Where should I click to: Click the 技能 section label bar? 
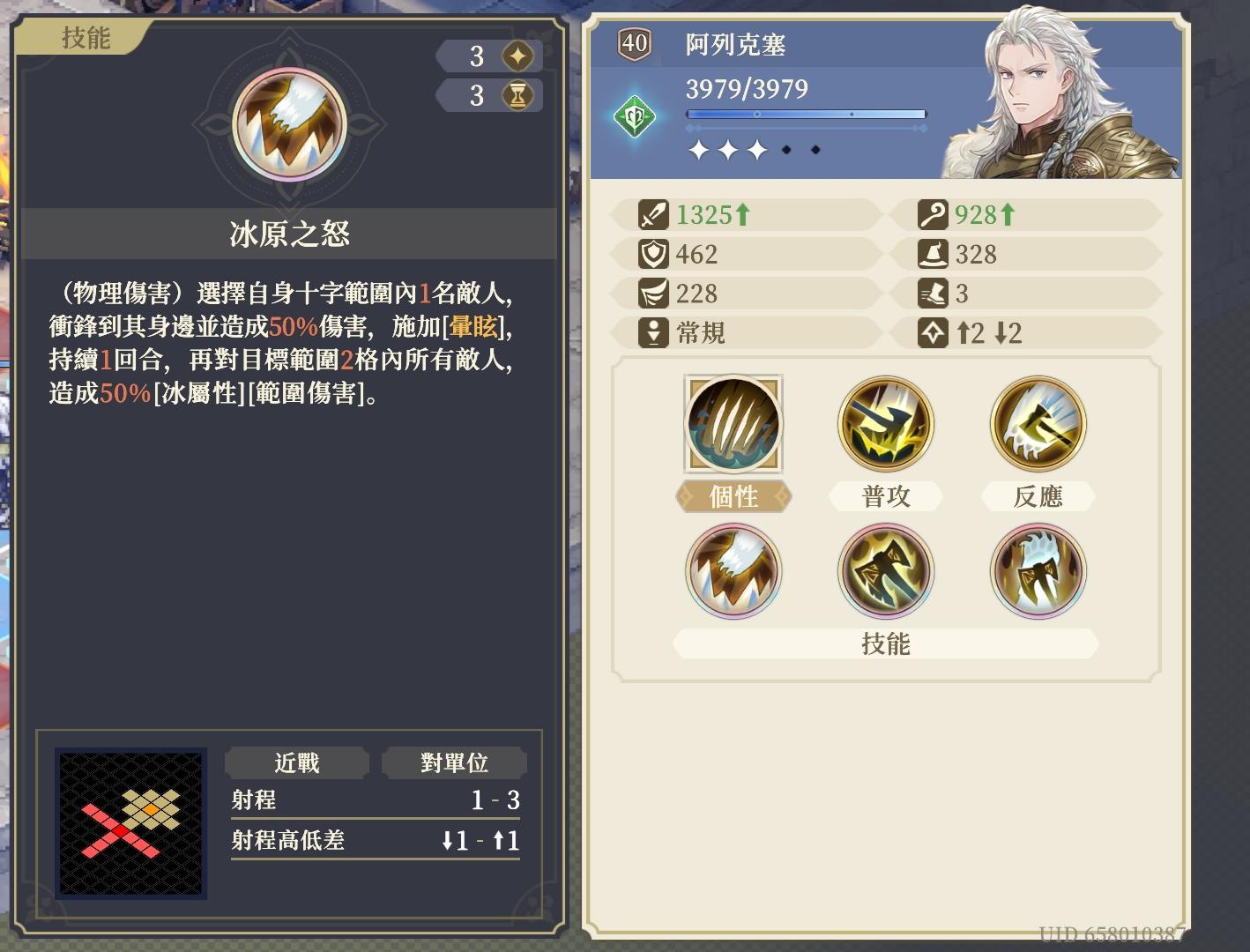(x=885, y=643)
